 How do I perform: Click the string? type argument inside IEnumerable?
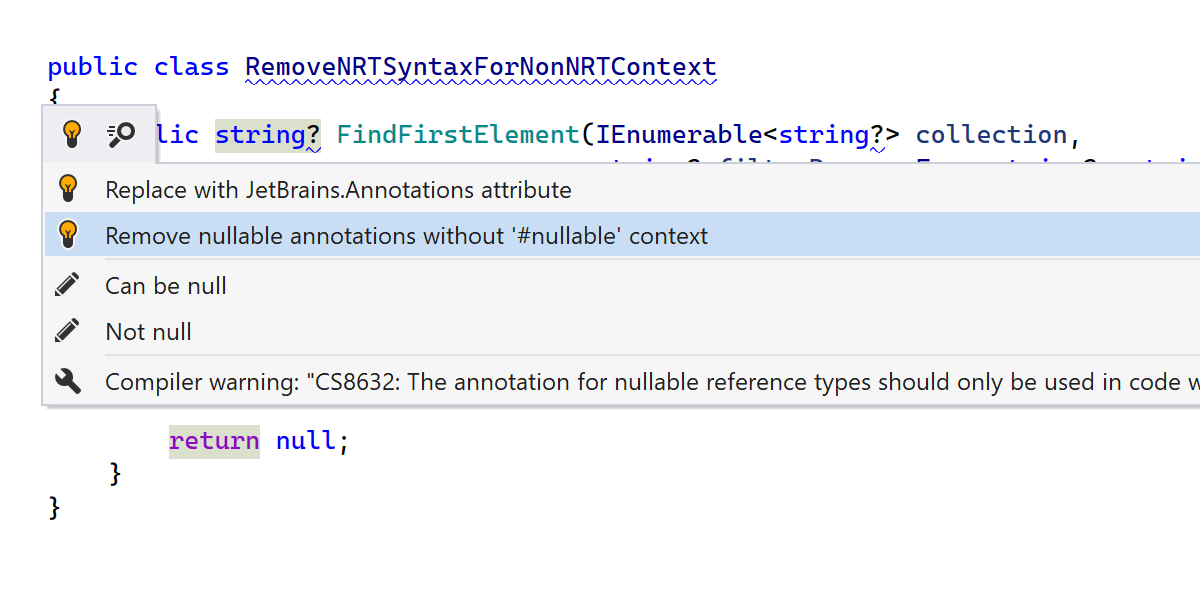coord(830,135)
